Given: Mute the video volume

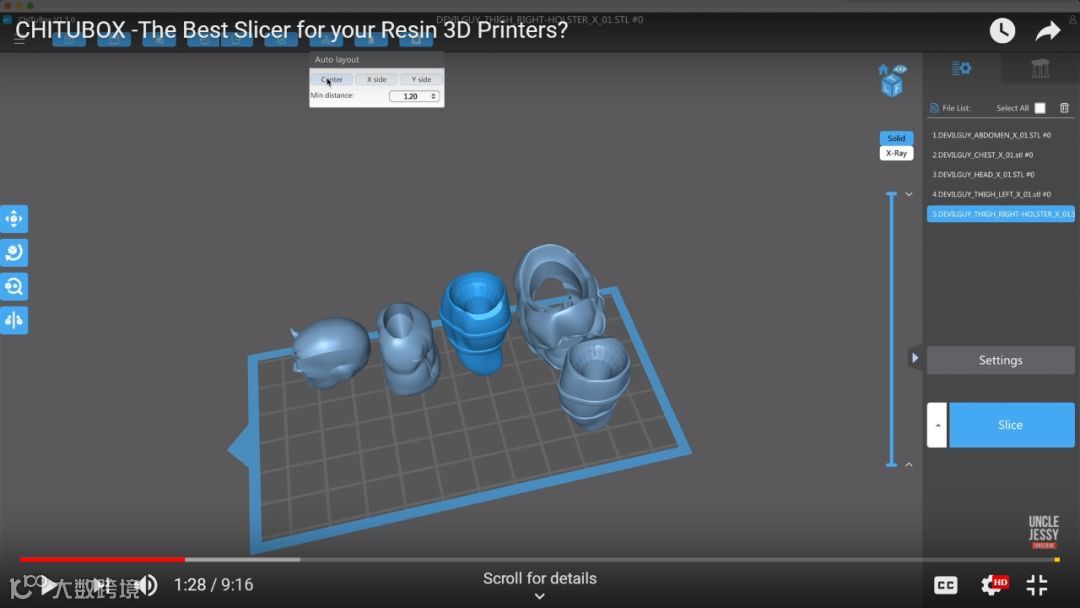Looking at the screenshot, I should pos(147,585).
